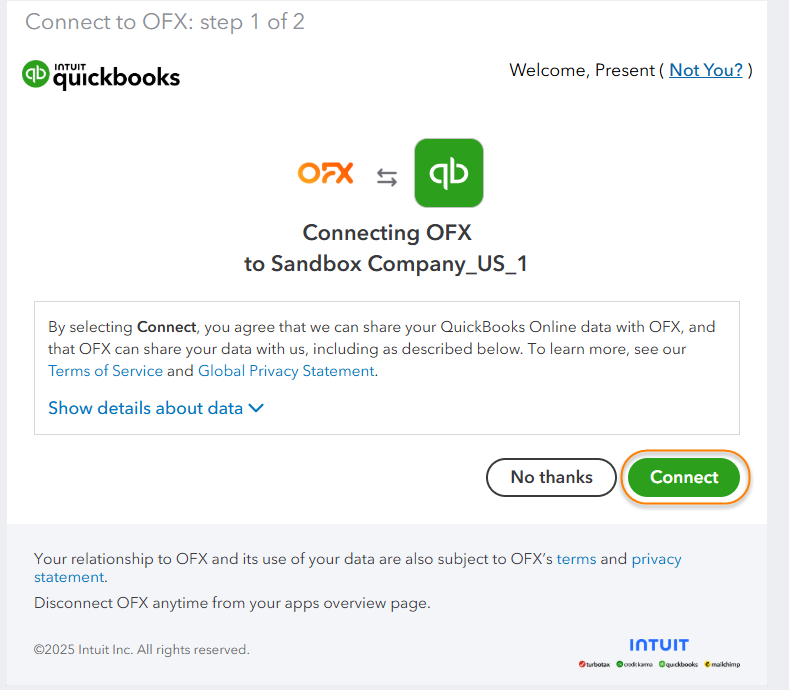Open the Terms of Service link
The width and height of the screenshot is (789, 690).
click(105, 371)
